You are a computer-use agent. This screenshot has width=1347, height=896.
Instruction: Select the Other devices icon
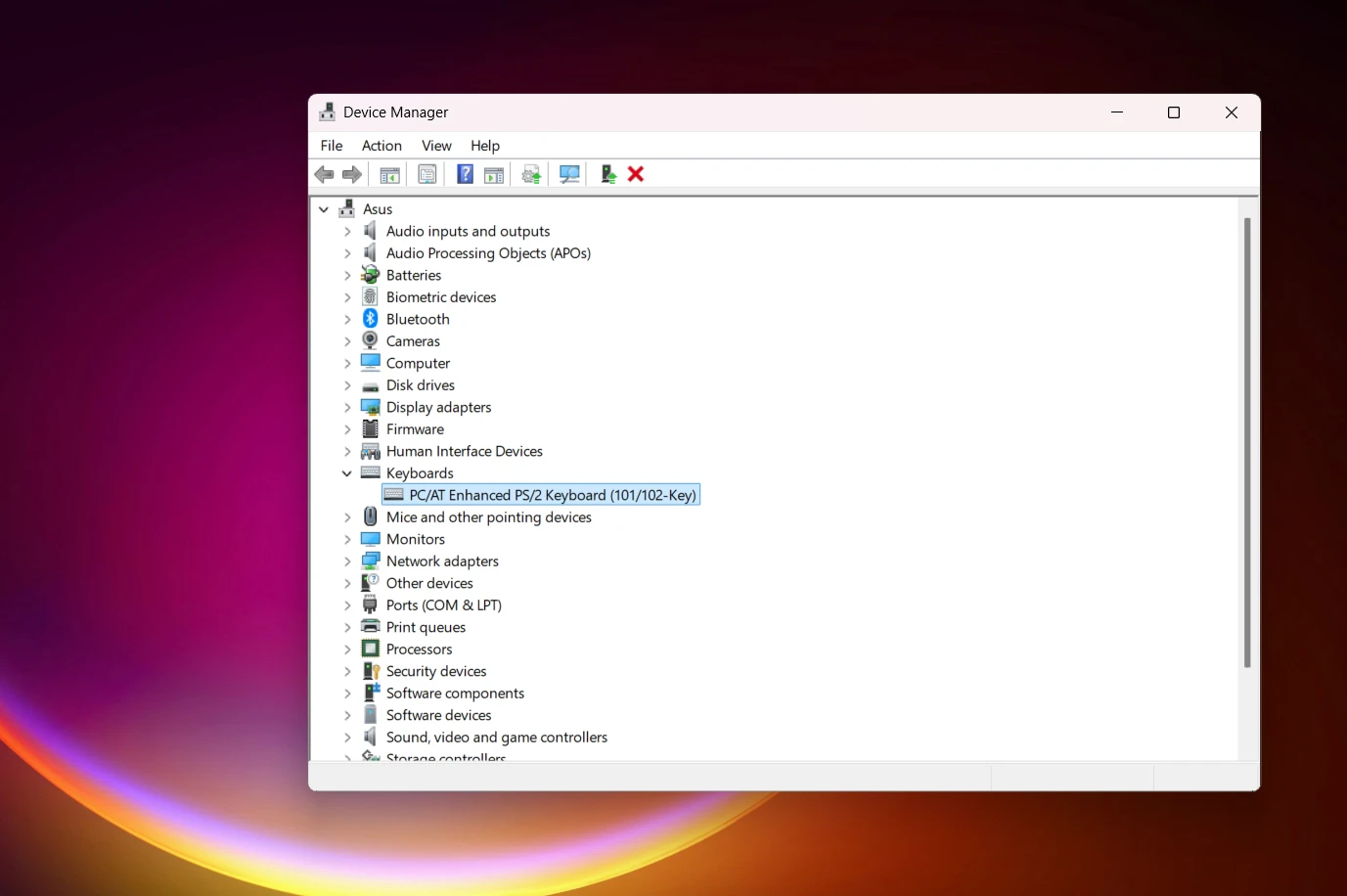[370, 583]
